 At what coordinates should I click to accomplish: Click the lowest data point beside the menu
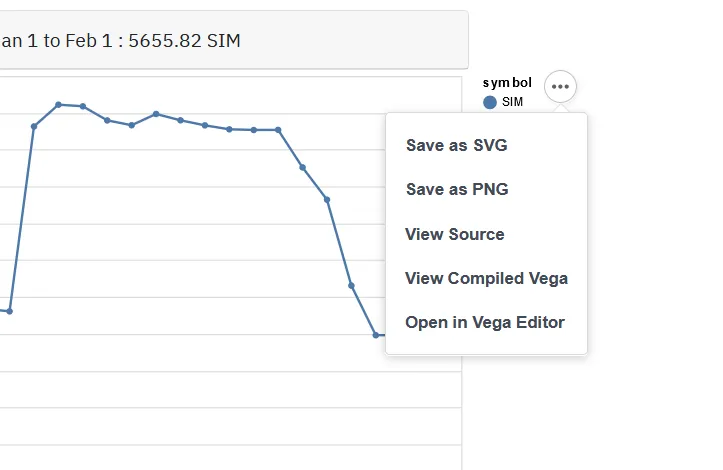point(376,335)
